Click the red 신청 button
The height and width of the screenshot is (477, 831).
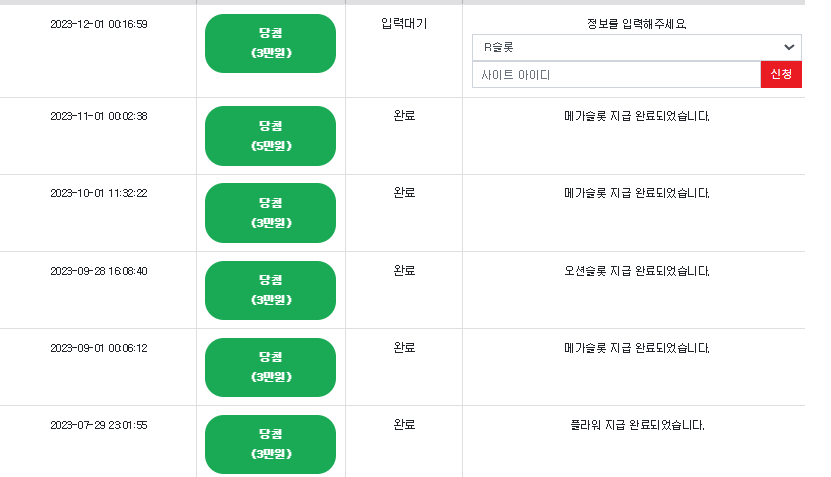pos(781,75)
